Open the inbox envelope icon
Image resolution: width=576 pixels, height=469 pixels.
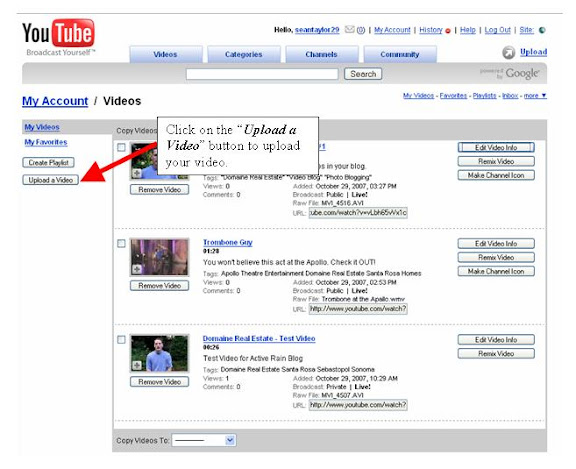tap(349, 29)
